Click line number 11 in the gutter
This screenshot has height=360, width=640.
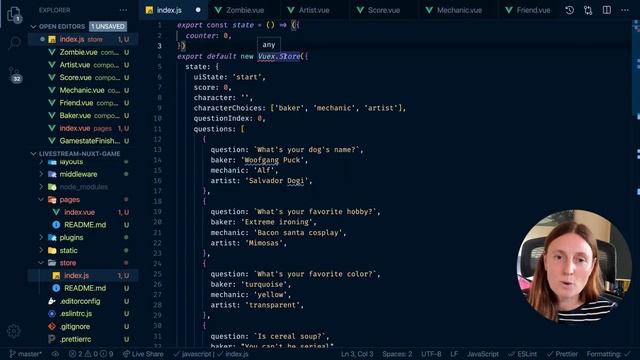point(158,129)
